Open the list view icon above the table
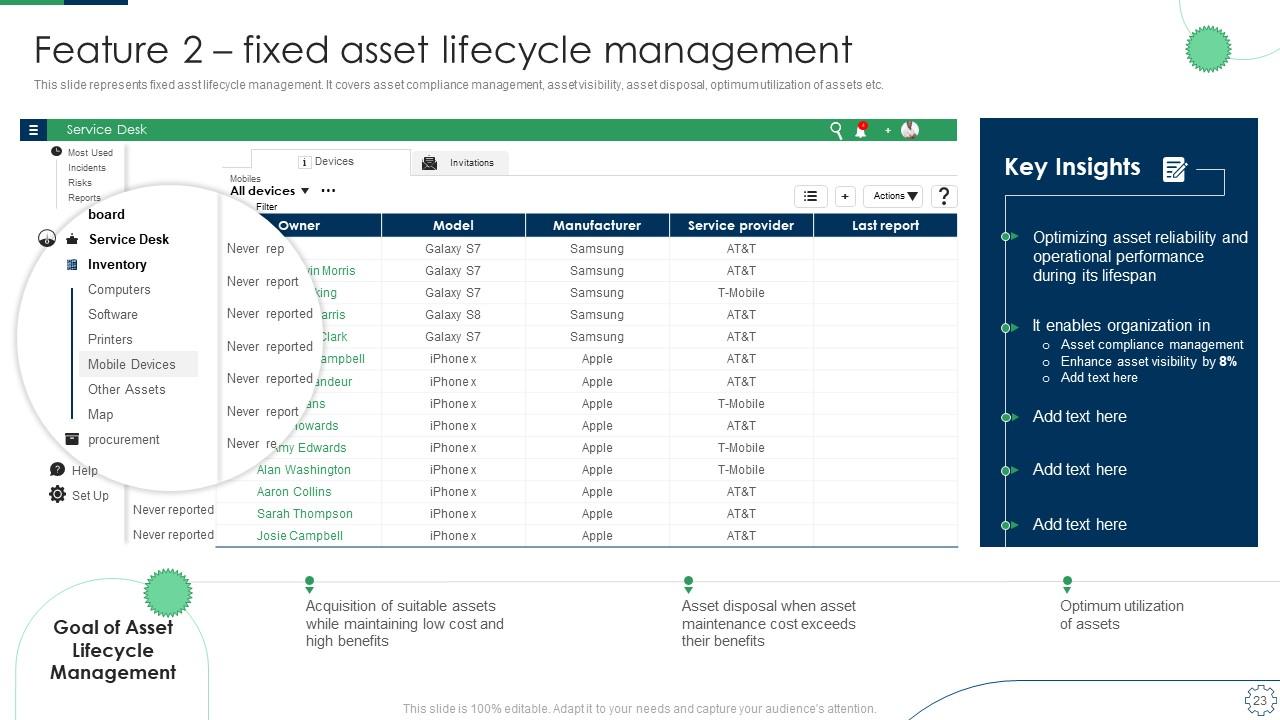The height and width of the screenshot is (720, 1280). (x=810, y=196)
